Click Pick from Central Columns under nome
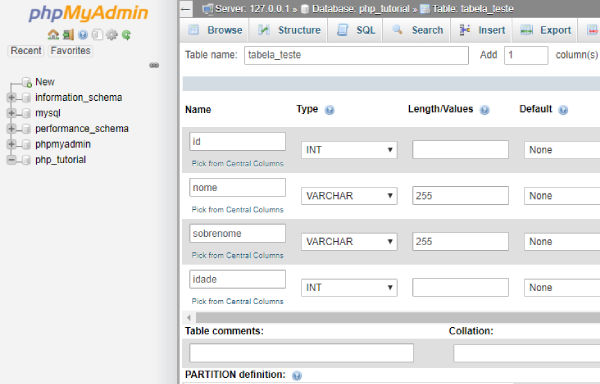 [x=237, y=210]
